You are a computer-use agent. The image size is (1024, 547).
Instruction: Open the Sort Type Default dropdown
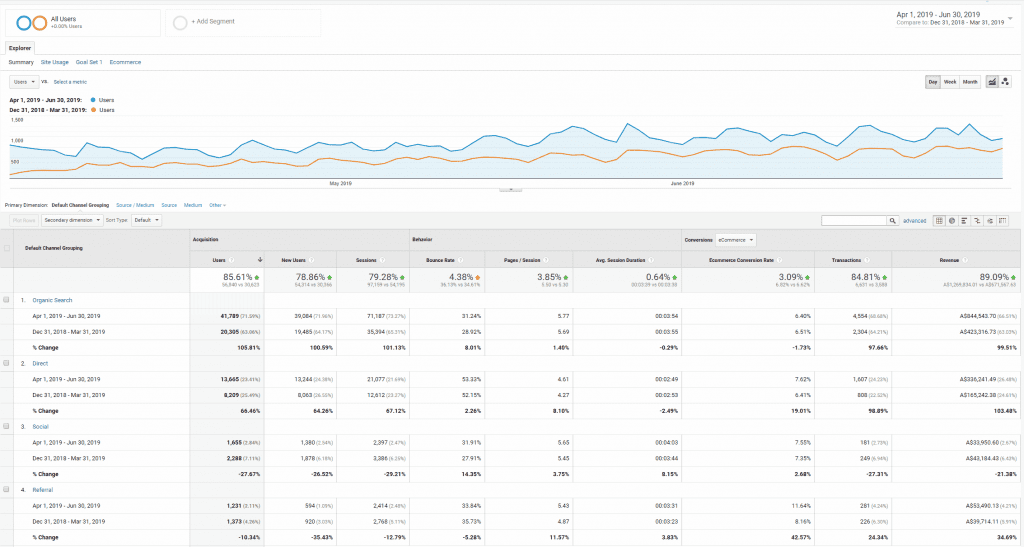click(146, 220)
